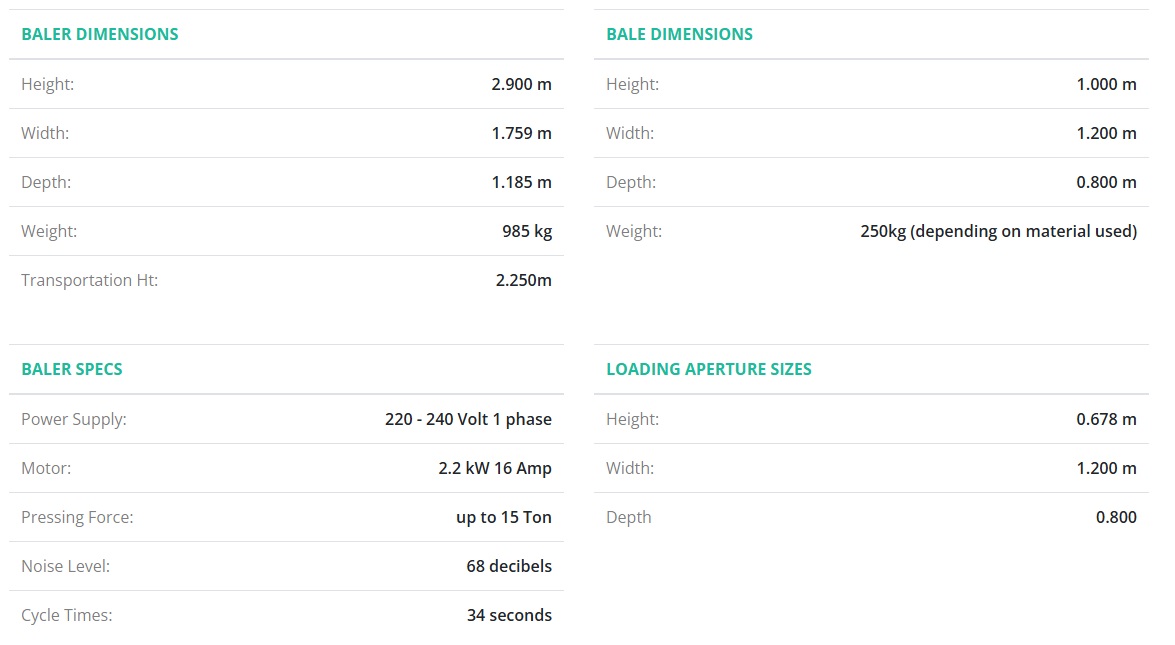This screenshot has height=645, width=1175.
Task: Click the Transportation Ht label
Action: coord(89,280)
